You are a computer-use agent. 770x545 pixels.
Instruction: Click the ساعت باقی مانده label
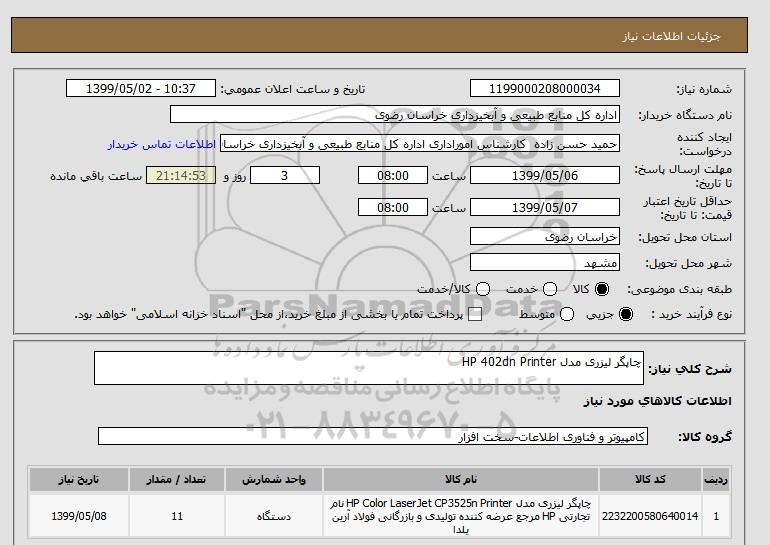pyautogui.click(x=96, y=176)
